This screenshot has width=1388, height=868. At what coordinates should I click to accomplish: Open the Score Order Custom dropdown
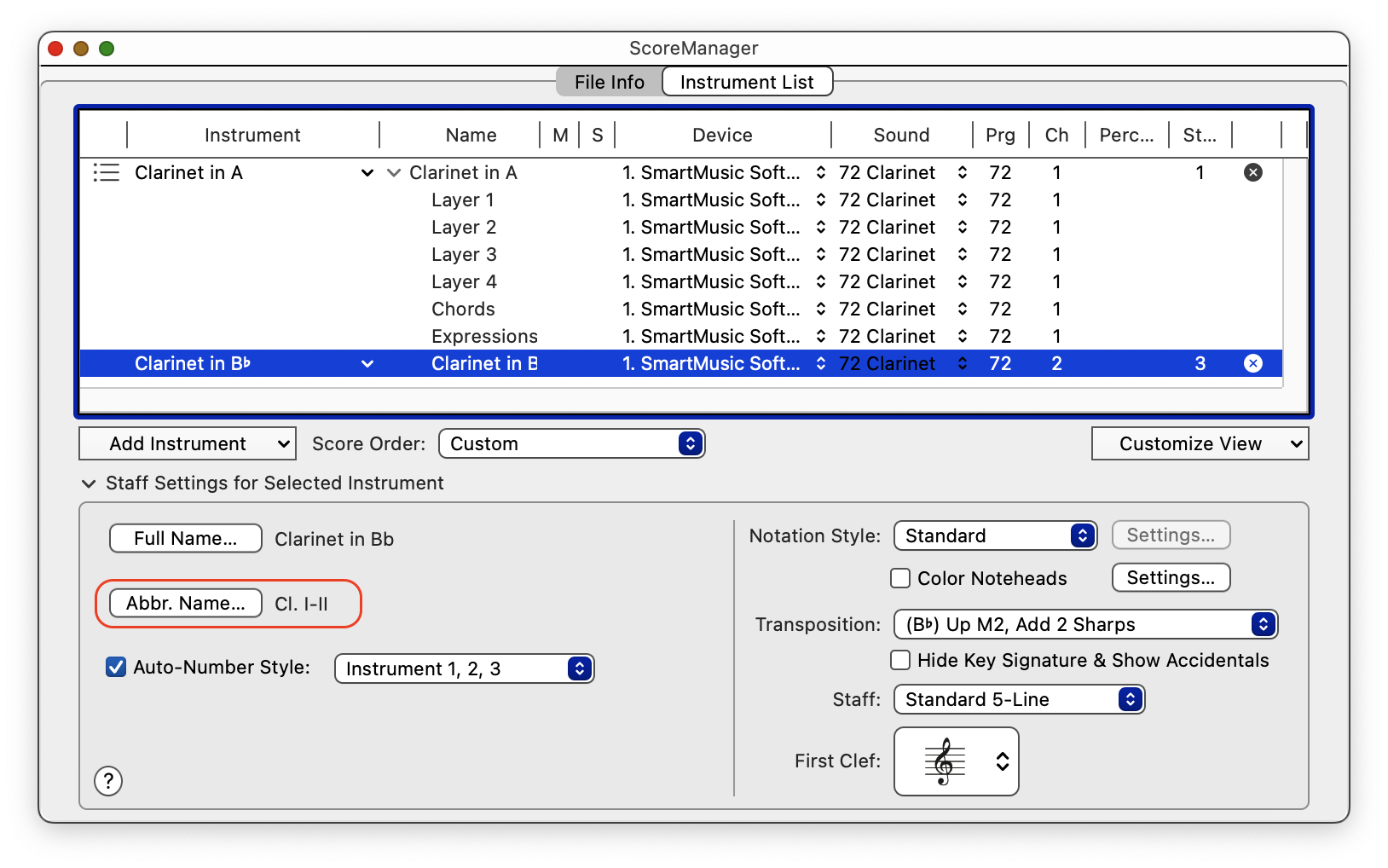(571, 443)
